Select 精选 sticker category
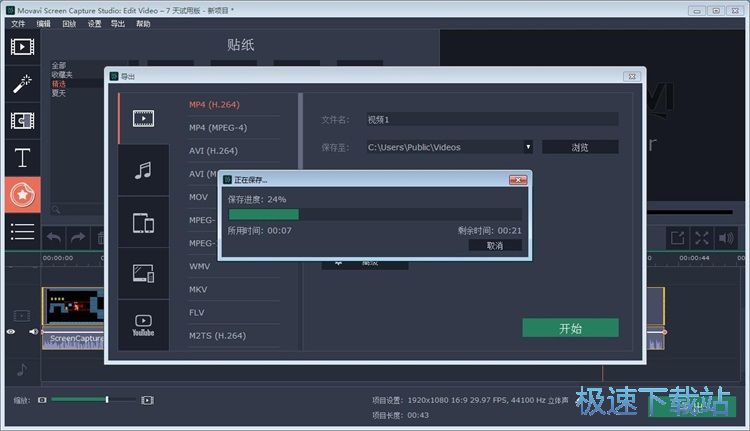 [59, 84]
